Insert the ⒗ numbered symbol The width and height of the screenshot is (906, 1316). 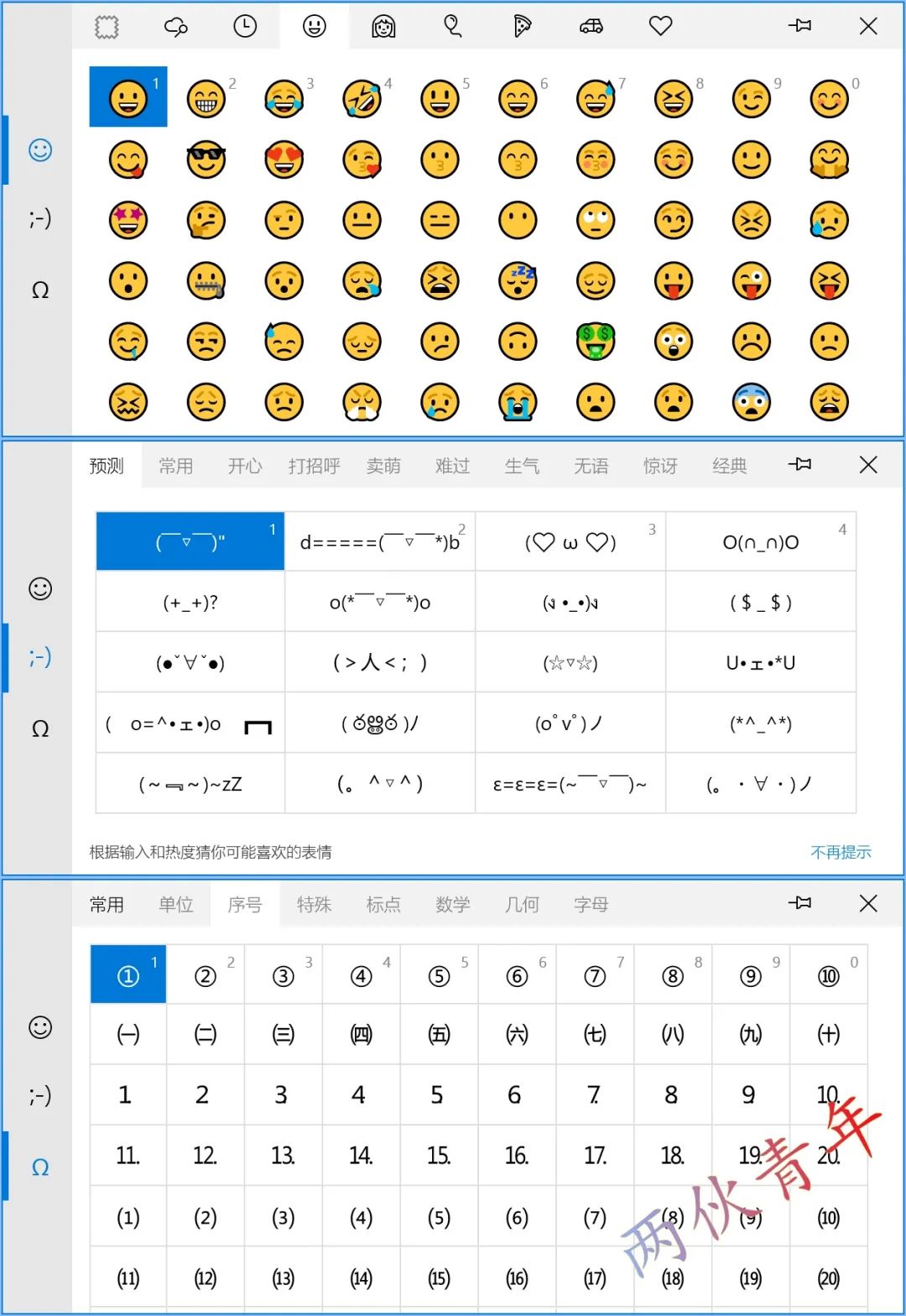(x=518, y=1157)
